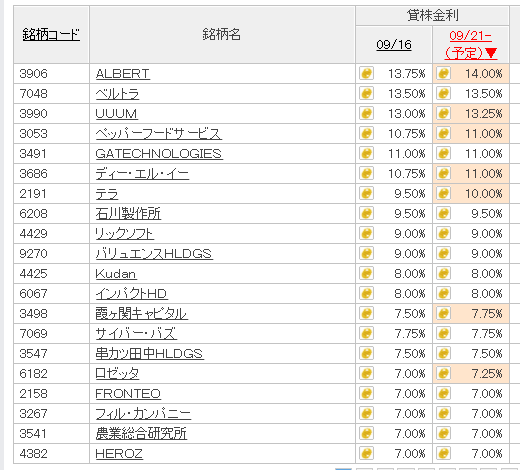Select stock code 3906 cell
Image resolution: width=520 pixels, height=470 pixels.
(x=51, y=74)
